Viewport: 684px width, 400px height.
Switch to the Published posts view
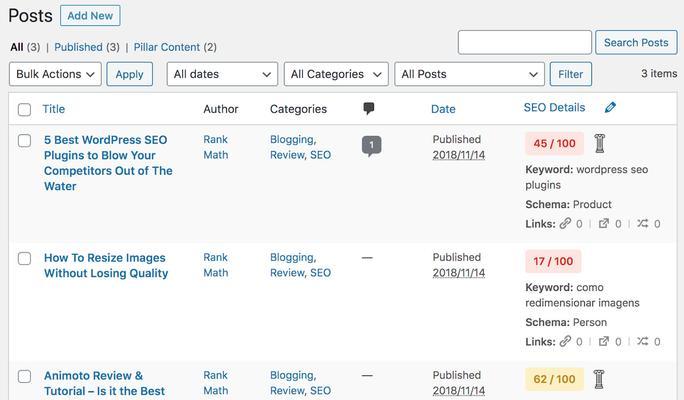click(79, 47)
